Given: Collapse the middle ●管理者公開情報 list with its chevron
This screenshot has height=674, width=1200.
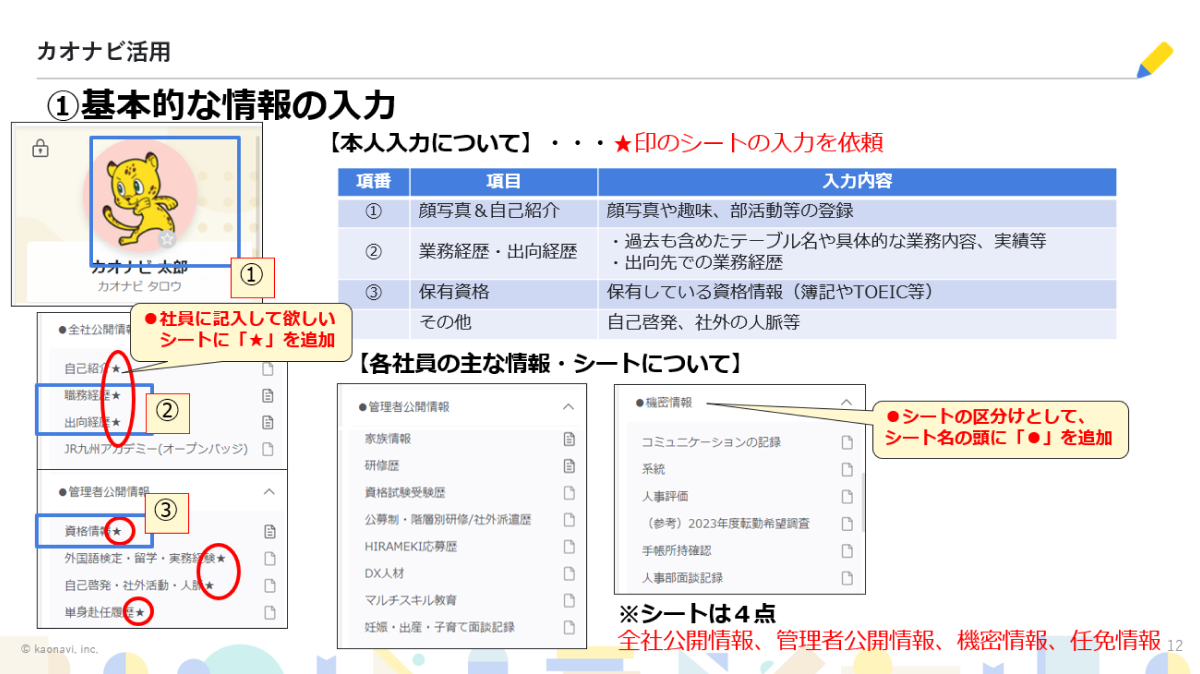Looking at the screenshot, I should [x=568, y=407].
